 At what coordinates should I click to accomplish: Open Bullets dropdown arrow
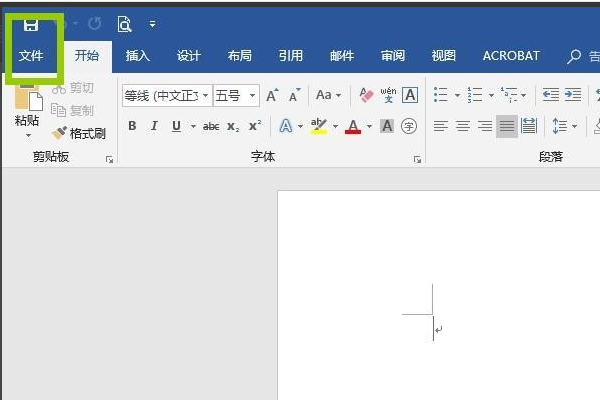tap(457, 95)
